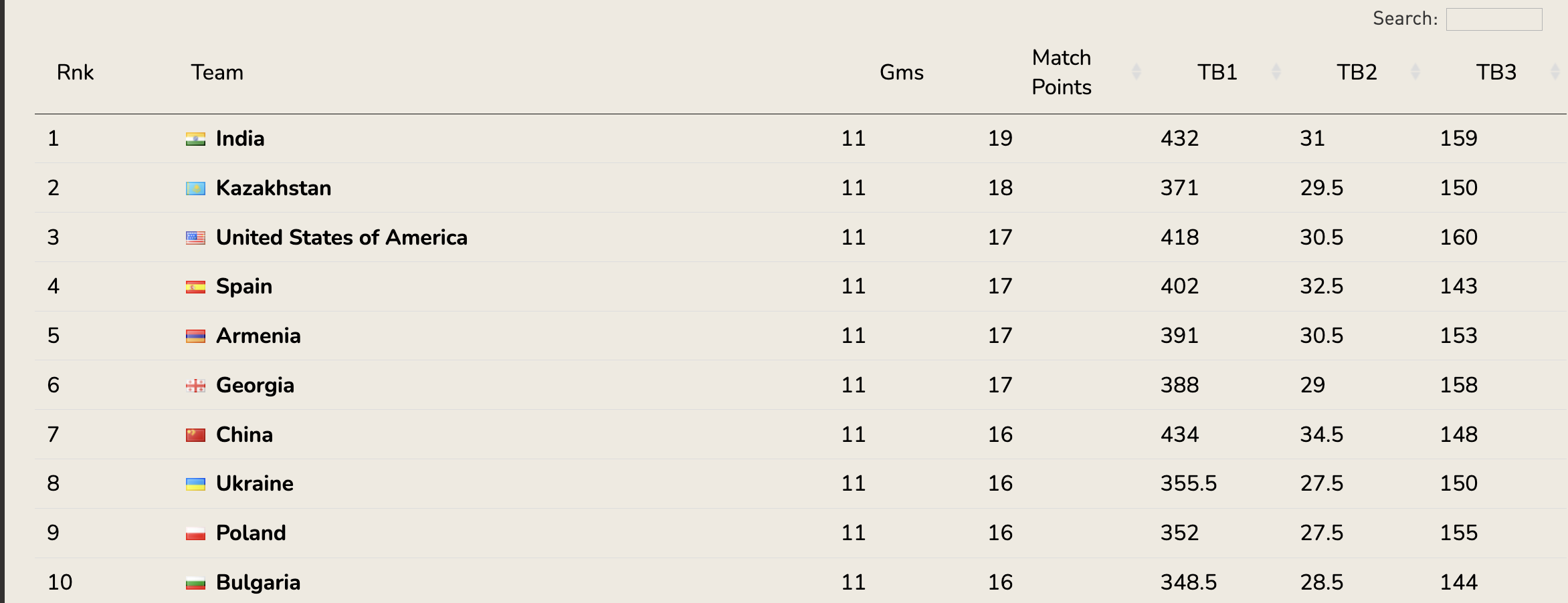Image resolution: width=1568 pixels, height=603 pixels.
Task: Click the Spain flag icon
Action: point(195,287)
